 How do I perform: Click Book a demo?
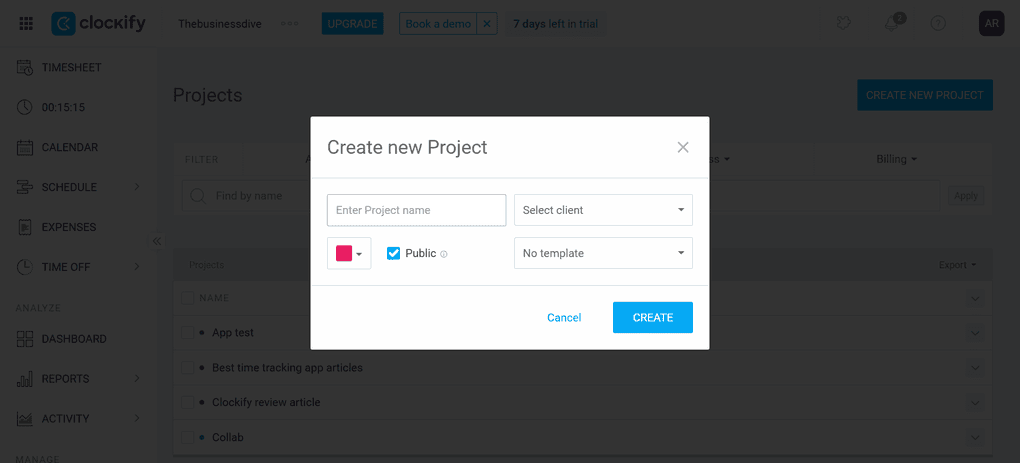438,24
